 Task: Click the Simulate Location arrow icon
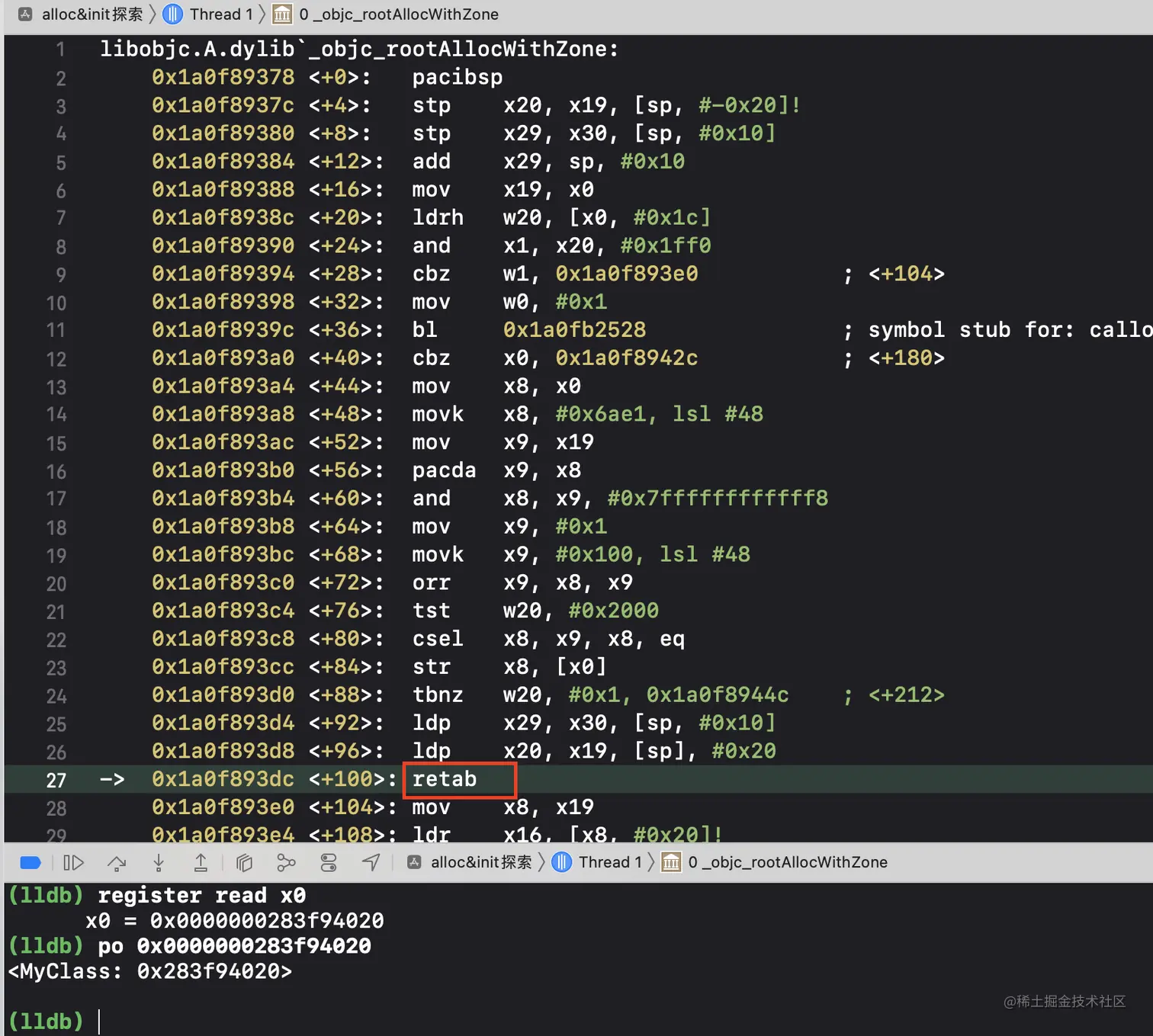[x=371, y=863]
